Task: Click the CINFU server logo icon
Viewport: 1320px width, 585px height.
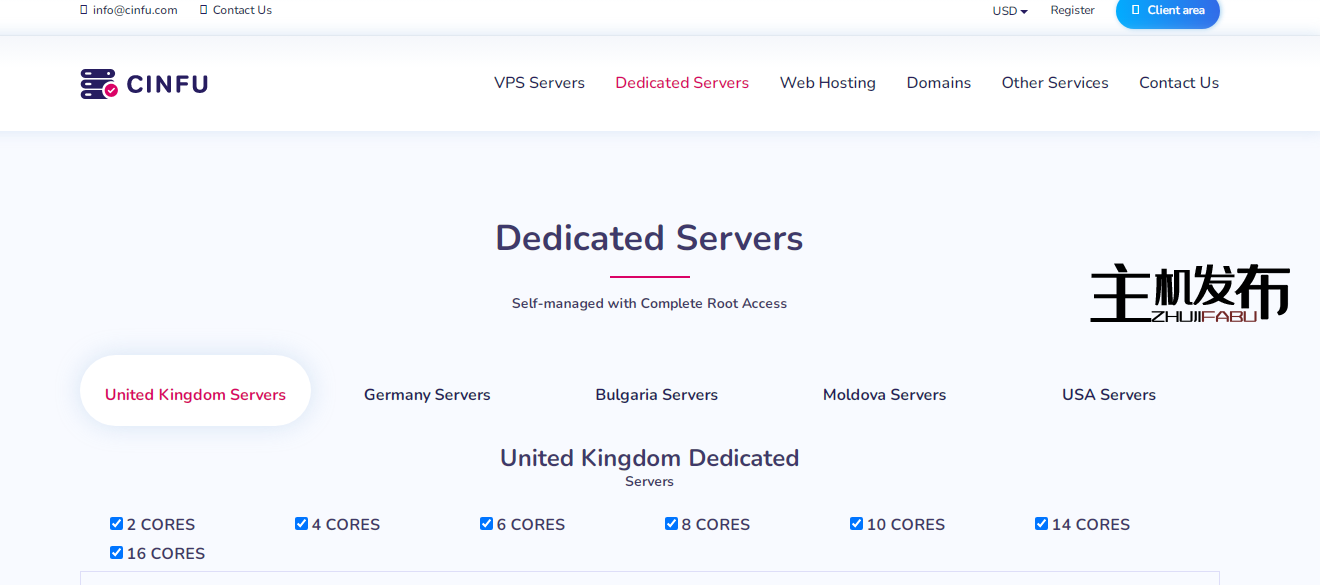Action: [x=99, y=83]
